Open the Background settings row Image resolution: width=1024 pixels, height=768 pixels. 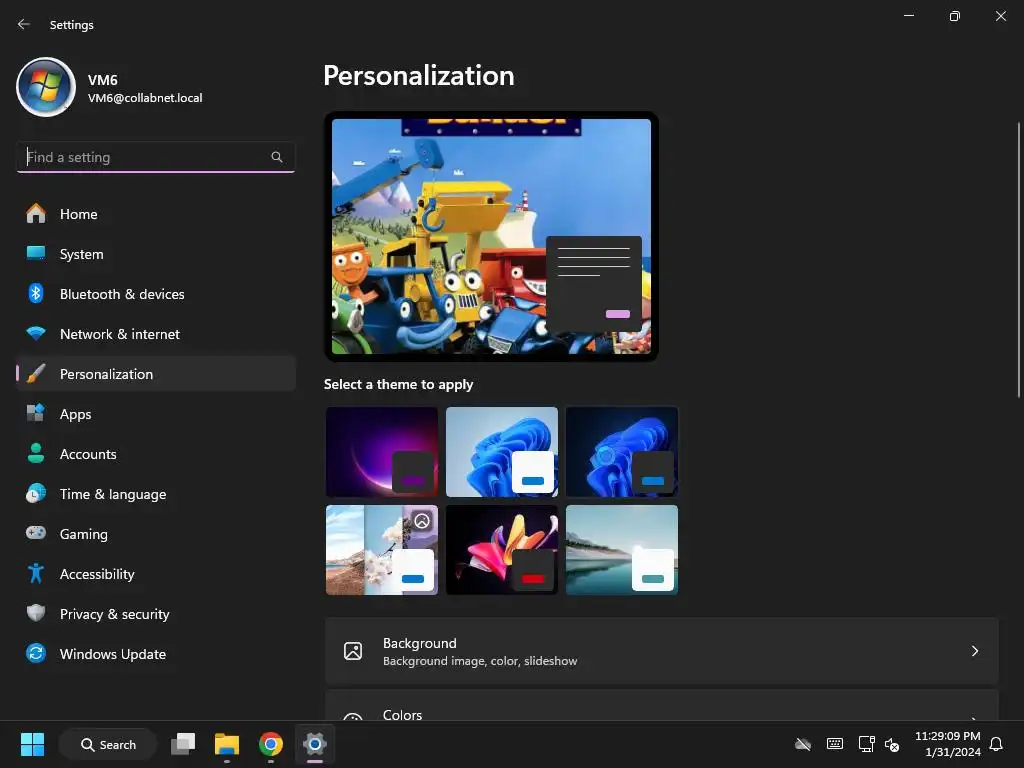662,651
